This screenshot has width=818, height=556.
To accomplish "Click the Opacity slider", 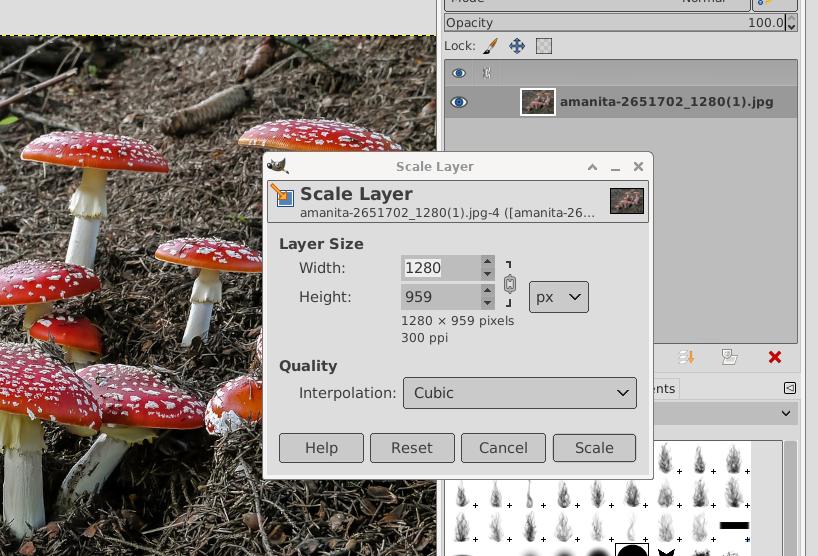I will pyautogui.click(x=615, y=22).
